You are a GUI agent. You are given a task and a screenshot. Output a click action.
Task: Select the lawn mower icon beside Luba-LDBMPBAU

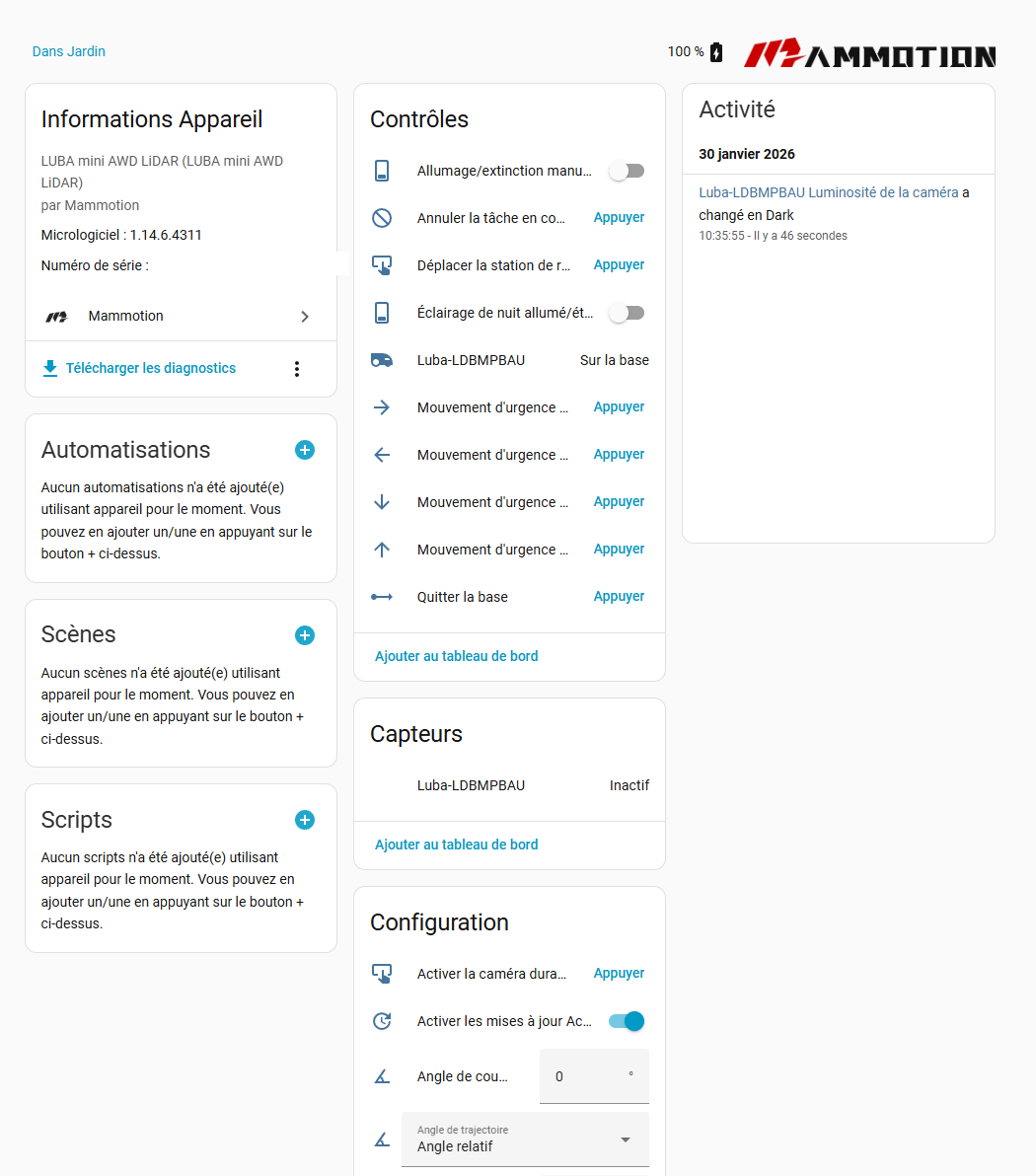pyautogui.click(x=382, y=360)
